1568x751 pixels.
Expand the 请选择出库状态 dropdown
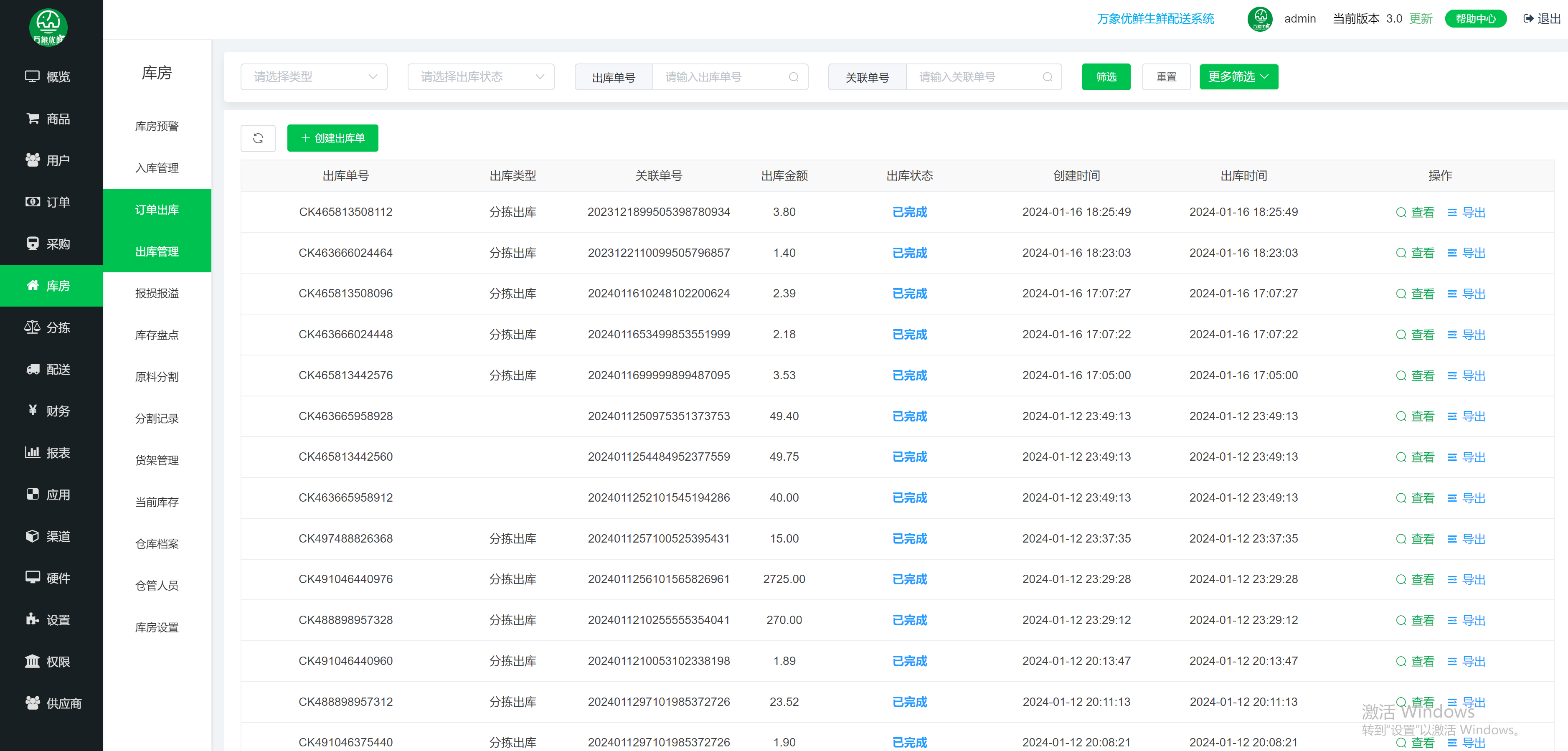tap(480, 77)
